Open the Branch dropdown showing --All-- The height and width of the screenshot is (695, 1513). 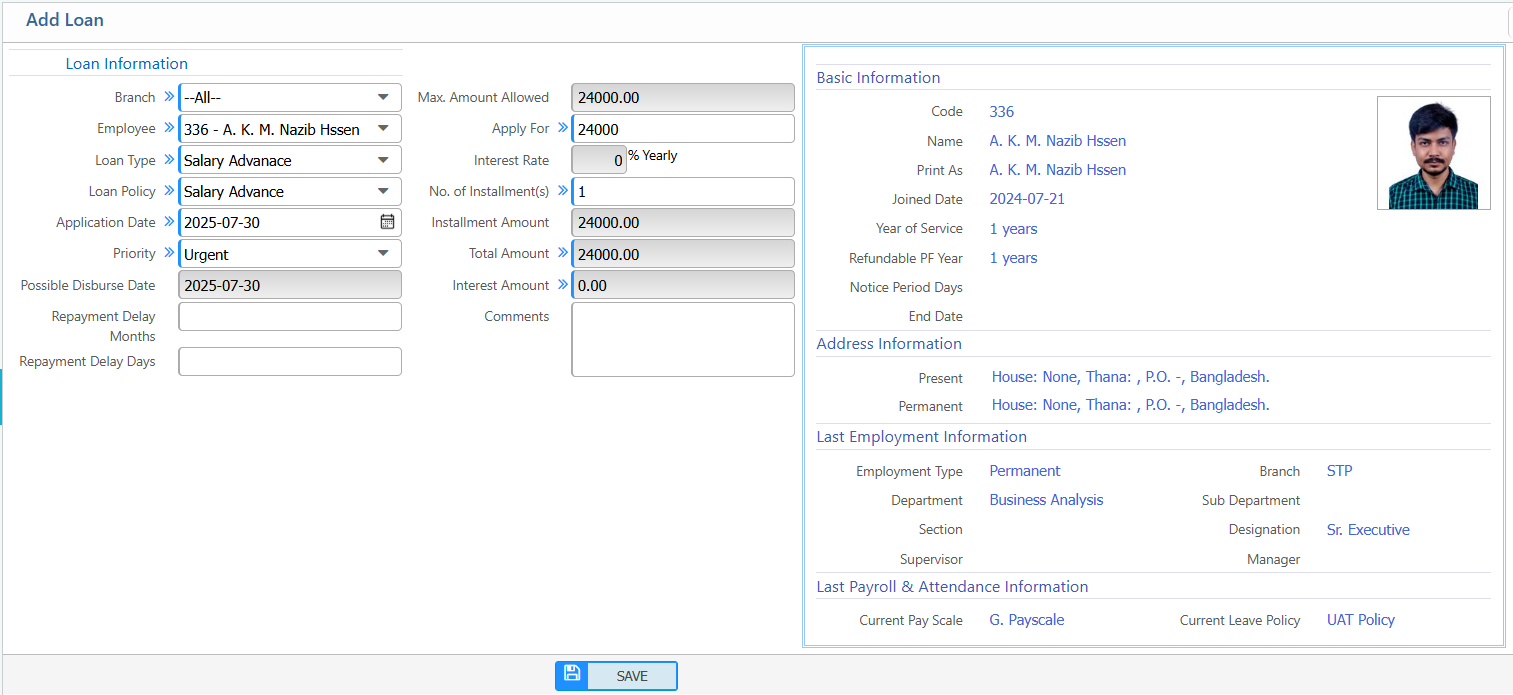(x=383, y=96)
